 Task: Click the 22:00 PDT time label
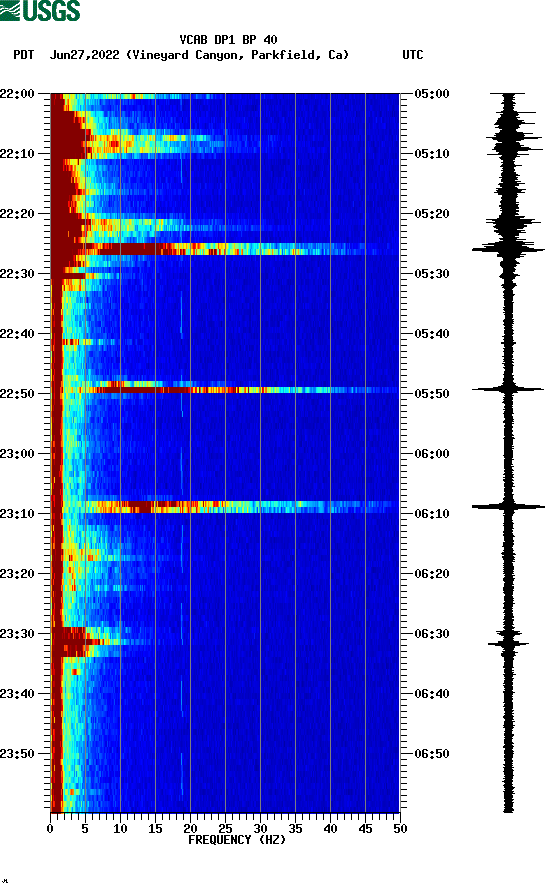tap(17, 94)
